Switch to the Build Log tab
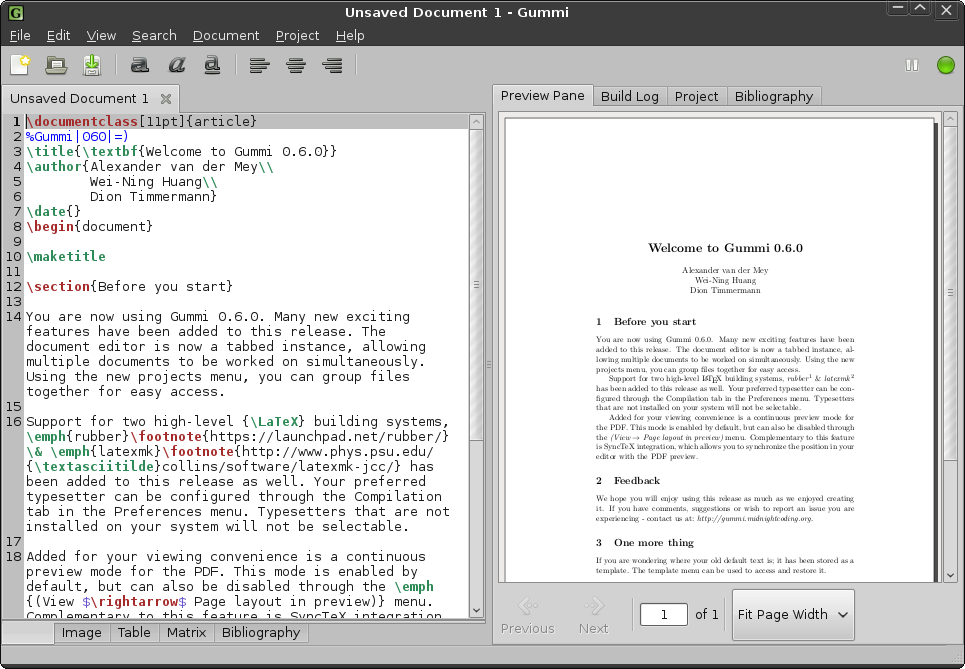Screen dimensions: 965x669 point(629,96)
